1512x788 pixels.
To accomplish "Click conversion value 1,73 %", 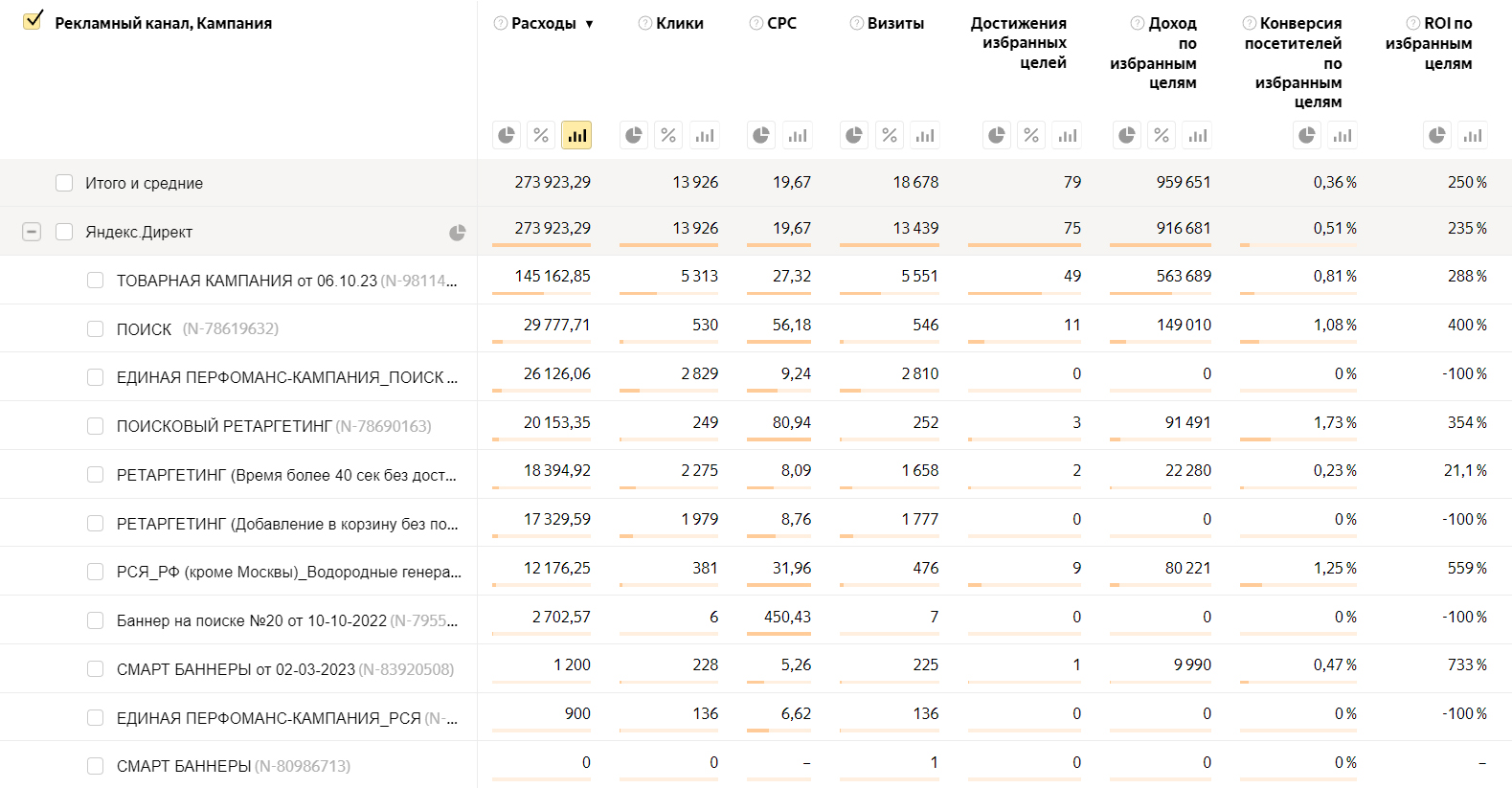I will pos(1335,422).
